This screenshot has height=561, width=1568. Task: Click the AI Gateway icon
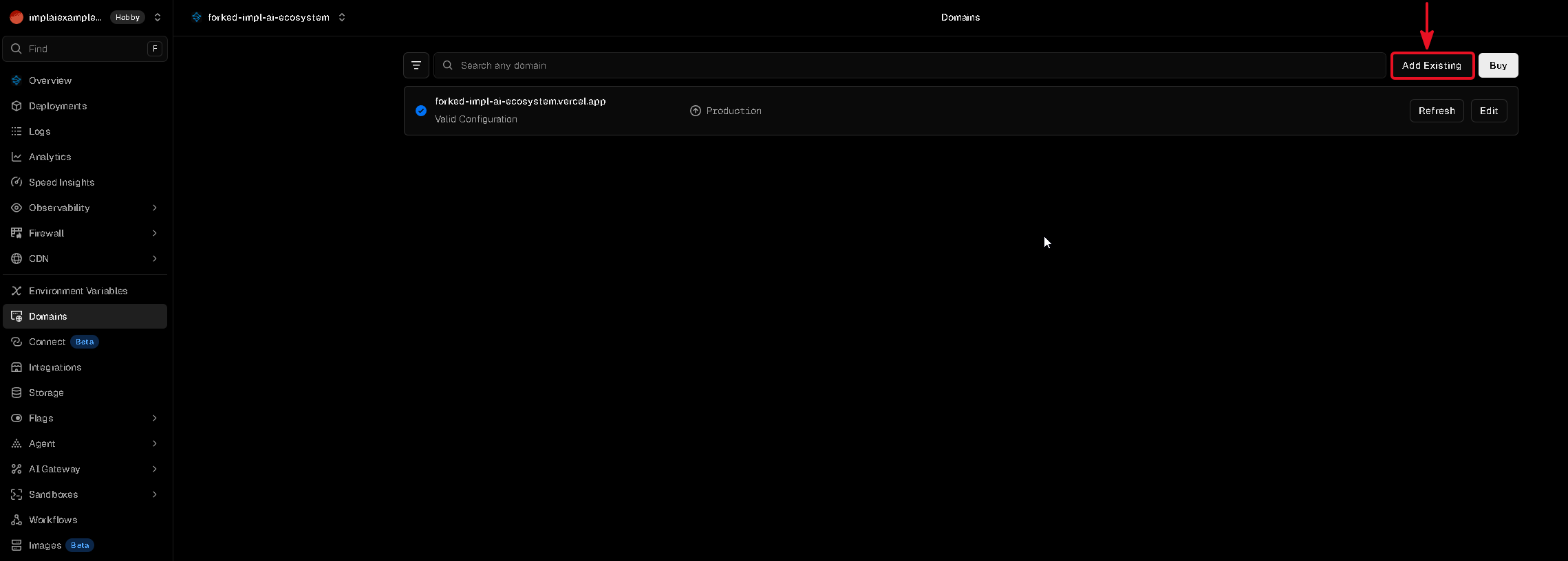17,469
